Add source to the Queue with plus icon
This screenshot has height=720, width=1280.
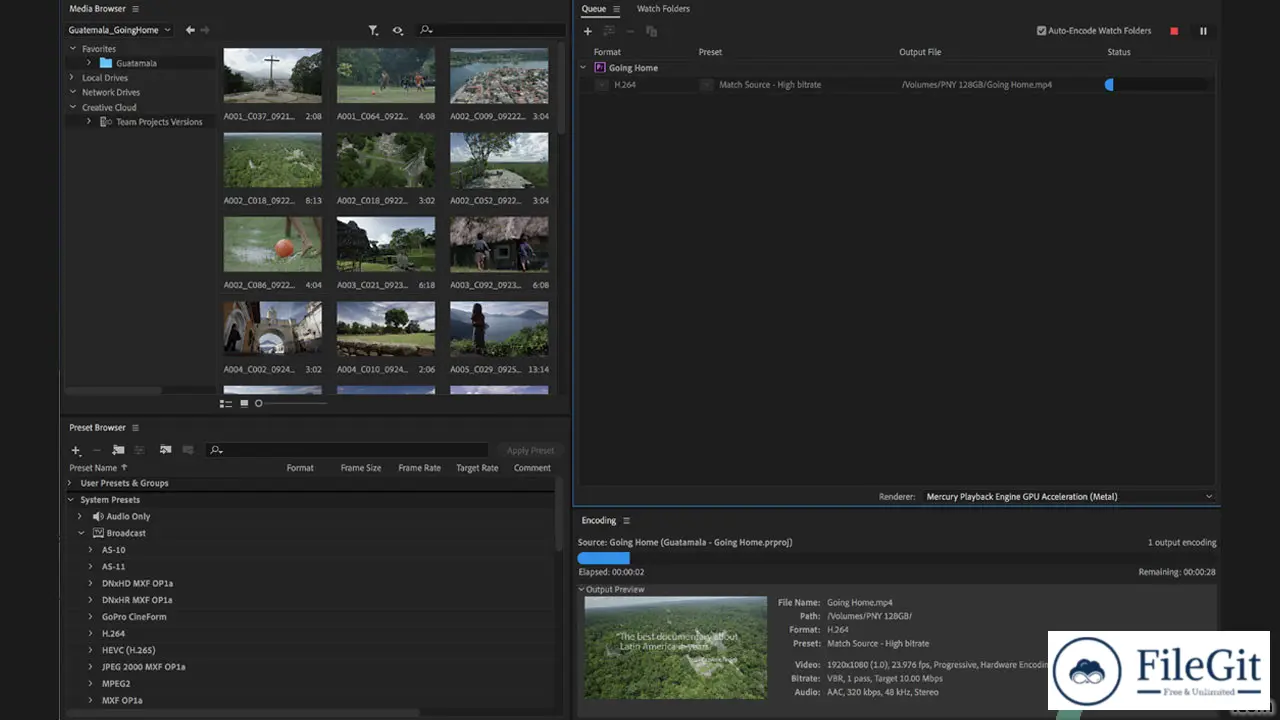588,31
